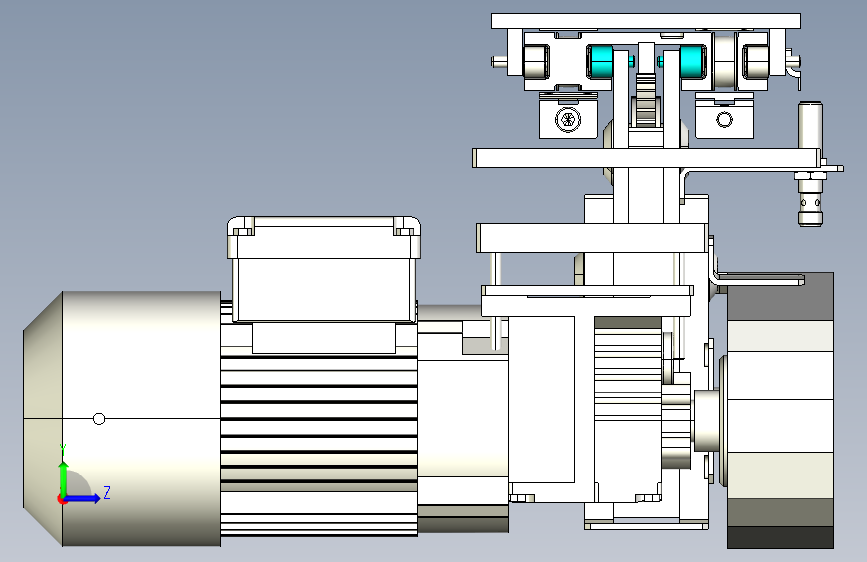Select the dark gray wheel on right
Image resolution: width=867 pixels, height=562 pixels.
780,410
